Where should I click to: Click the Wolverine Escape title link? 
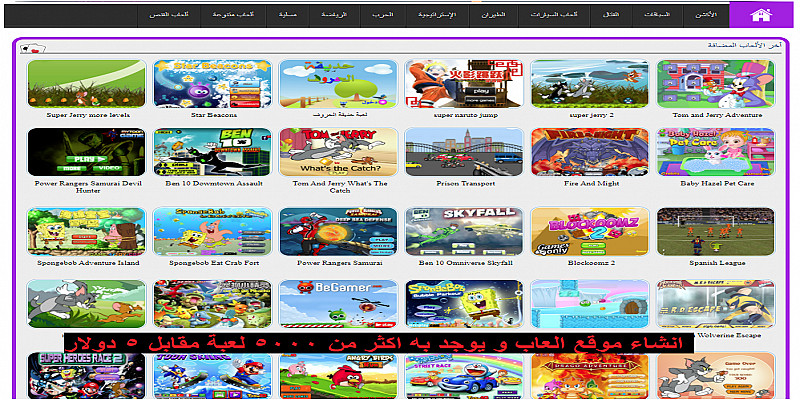tap(728, 336)
